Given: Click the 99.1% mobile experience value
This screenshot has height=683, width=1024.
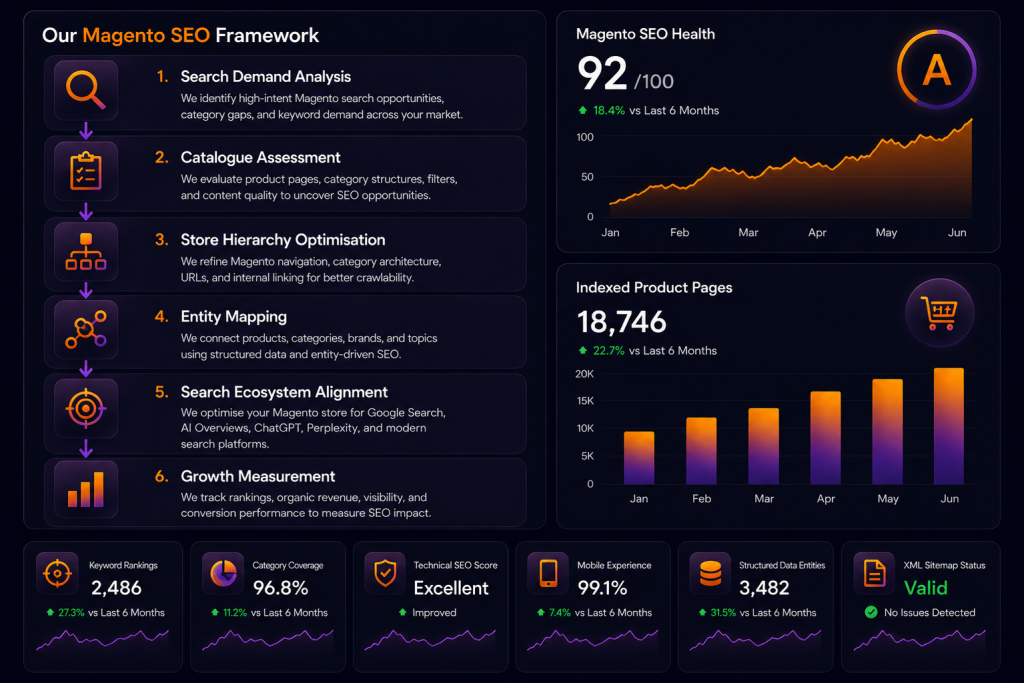Looking at the screenshot, I should [602, 588].
